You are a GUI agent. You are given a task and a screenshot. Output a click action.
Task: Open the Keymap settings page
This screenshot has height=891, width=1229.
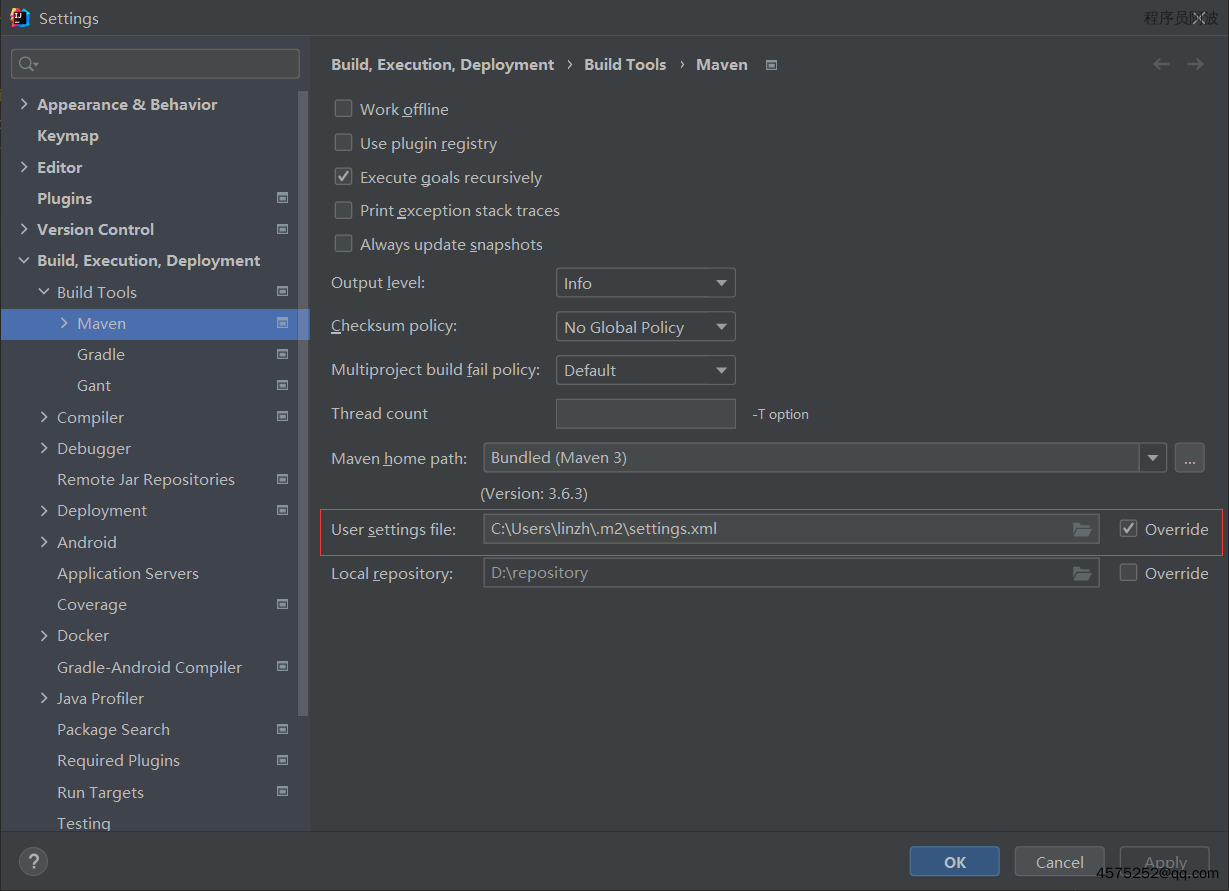pyautogui.click(x=68, y=135)
